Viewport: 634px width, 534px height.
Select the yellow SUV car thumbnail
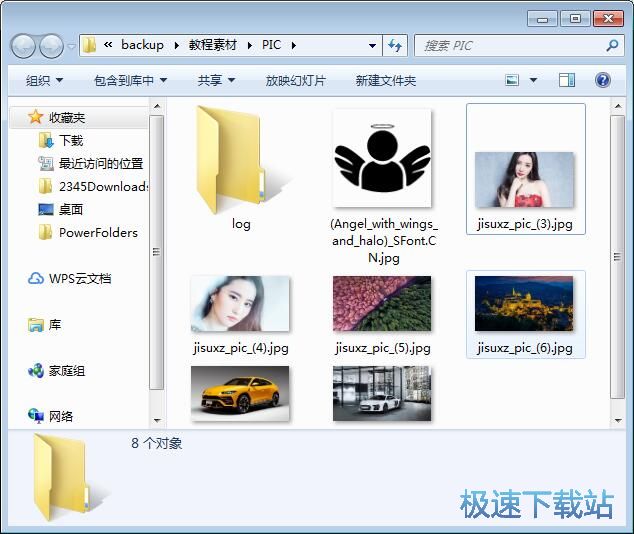pos(240,394)
